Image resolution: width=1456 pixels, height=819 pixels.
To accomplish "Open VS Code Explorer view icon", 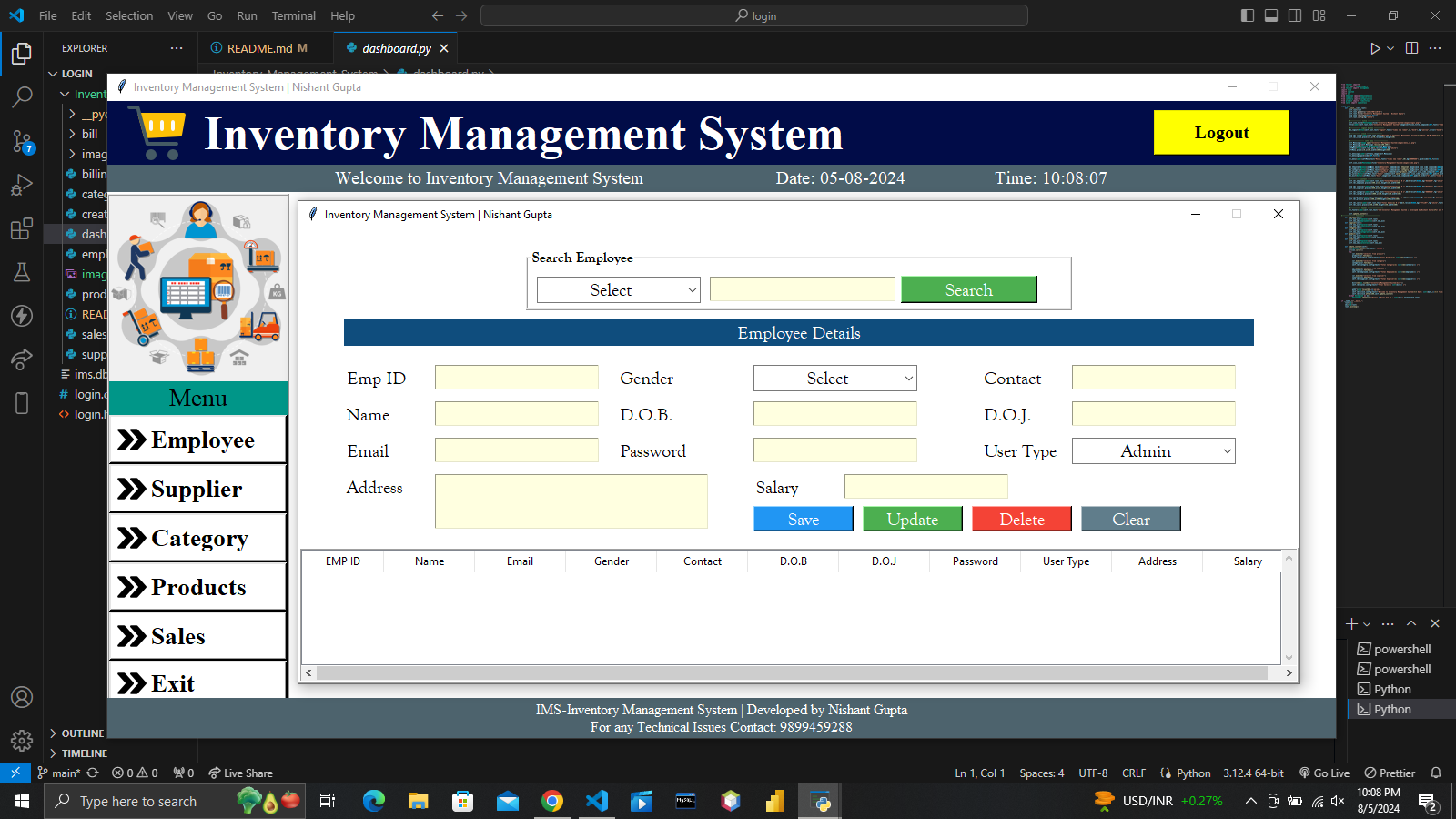I will pyautogui.click(x=22, y=54).
